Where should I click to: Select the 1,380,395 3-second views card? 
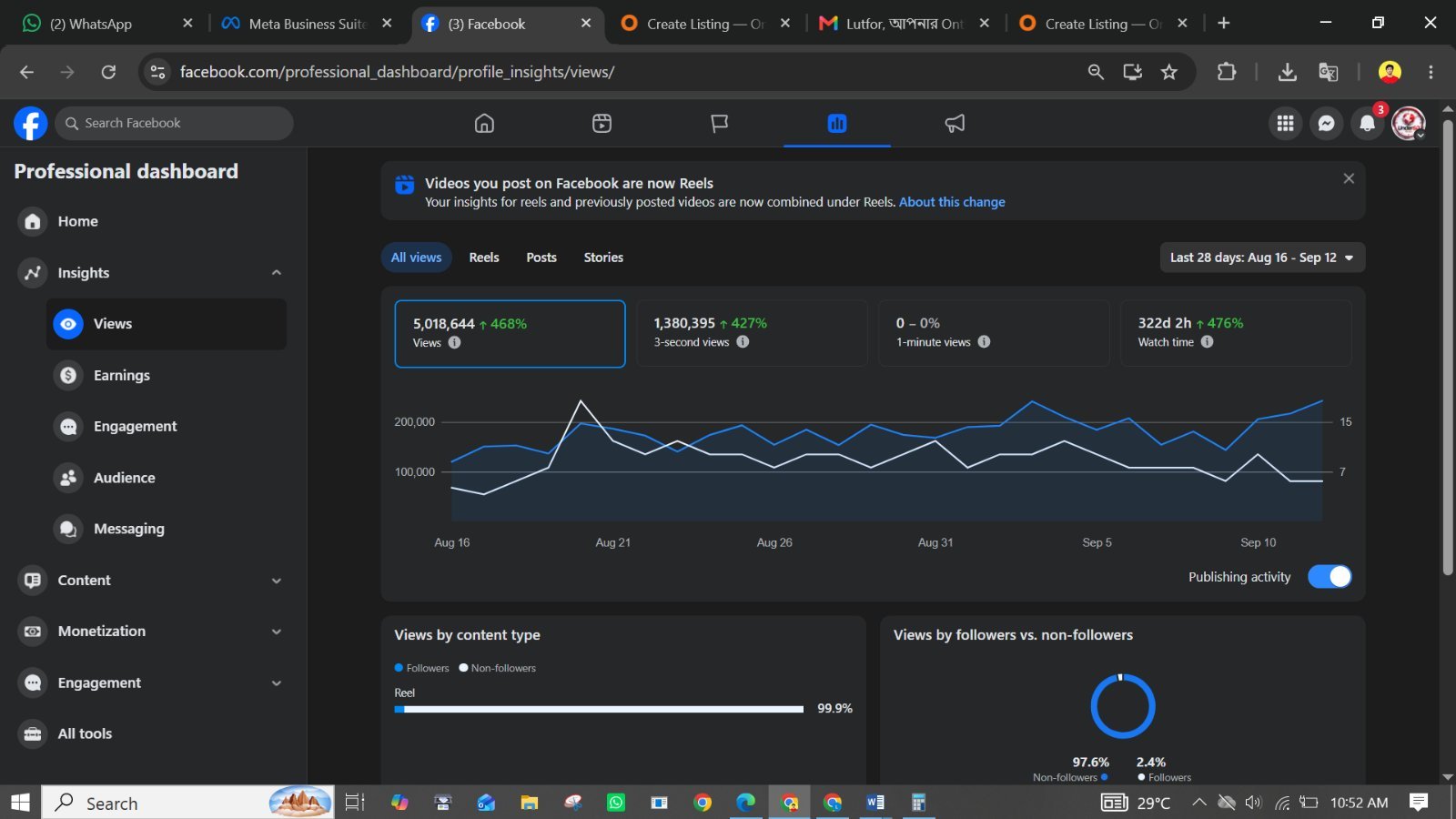coord(752,333)
